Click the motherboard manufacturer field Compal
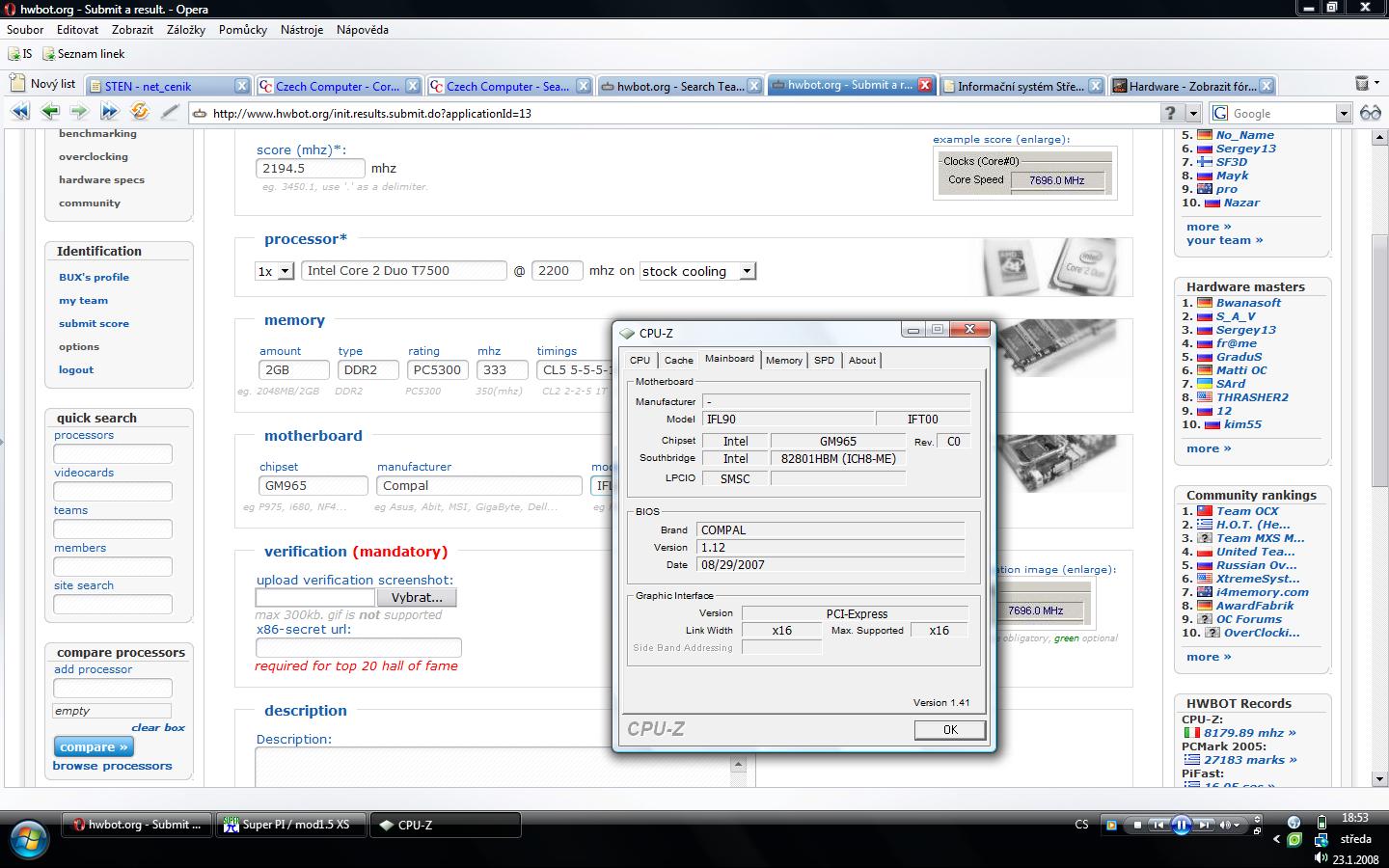The height and width of the screenshot is (868, 1389). click(479, 485)
